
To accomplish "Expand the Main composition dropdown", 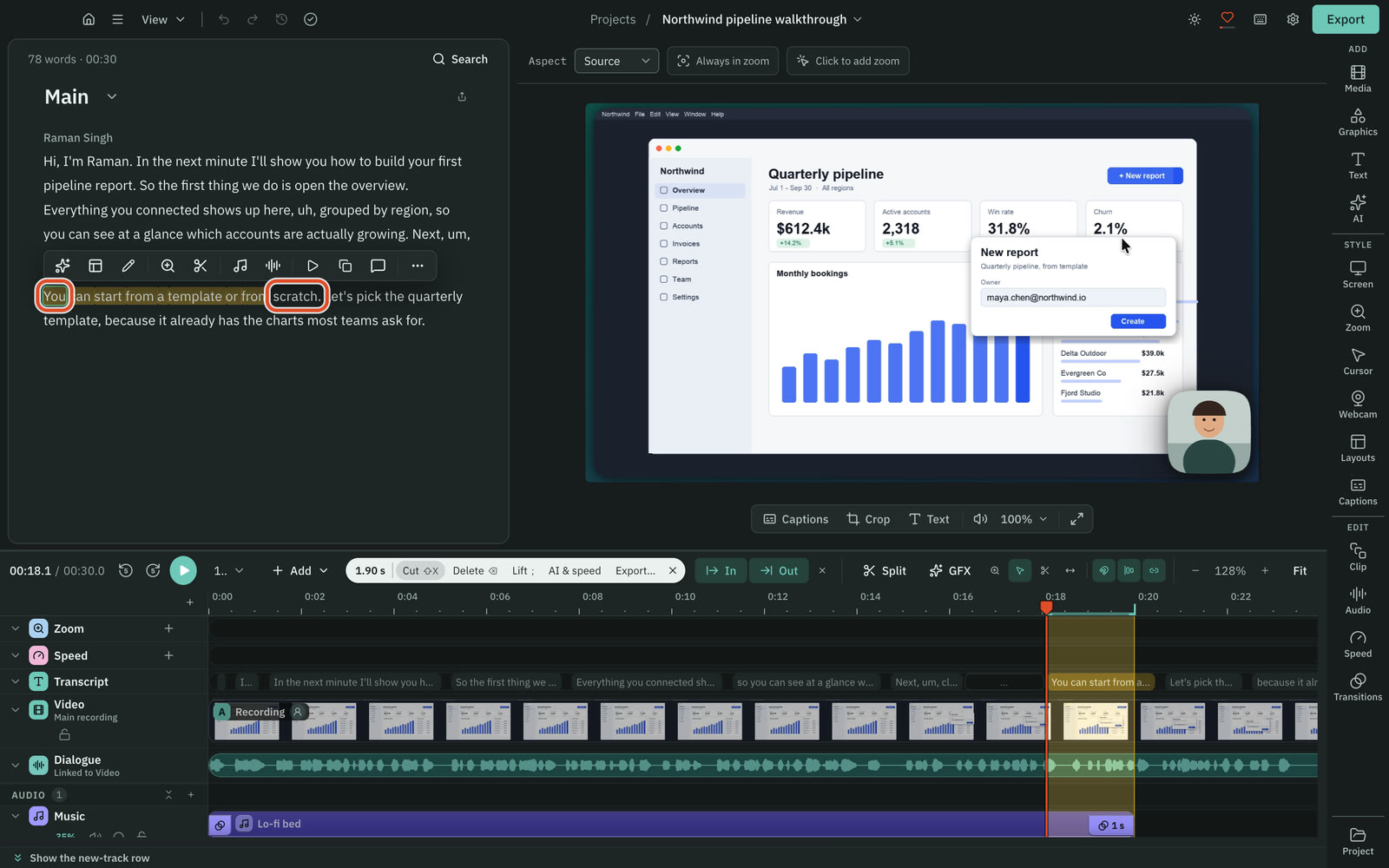I will [x=112, y=96].
